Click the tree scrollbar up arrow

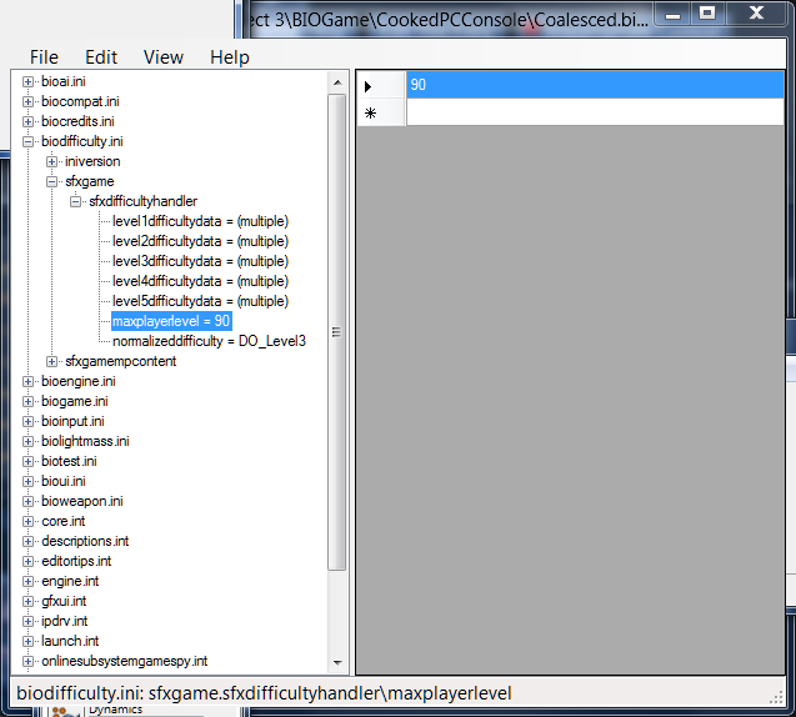point(338,82)
